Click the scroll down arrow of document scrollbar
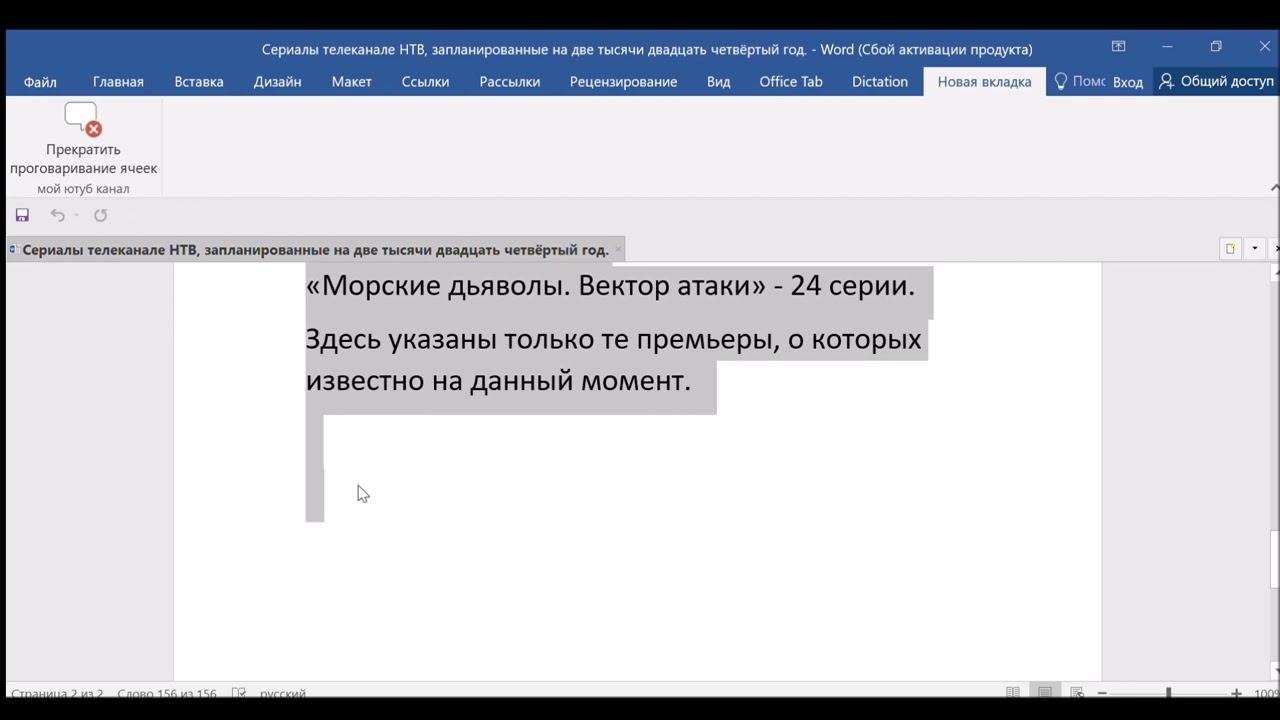1280x720 pixels. pyautogui.click(x=1274, y=671)
